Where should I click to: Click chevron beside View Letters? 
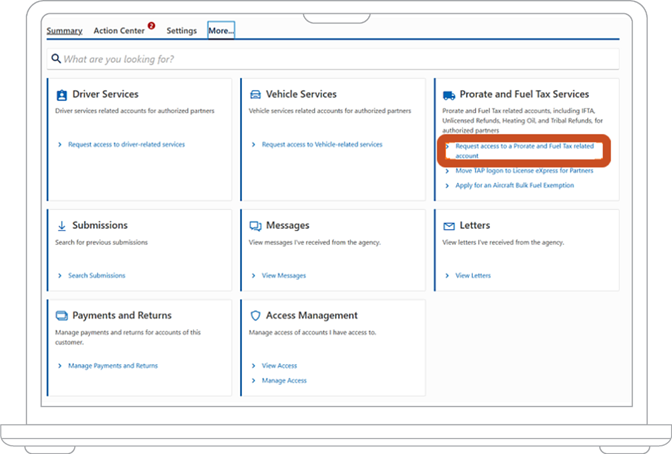[447, 276]
